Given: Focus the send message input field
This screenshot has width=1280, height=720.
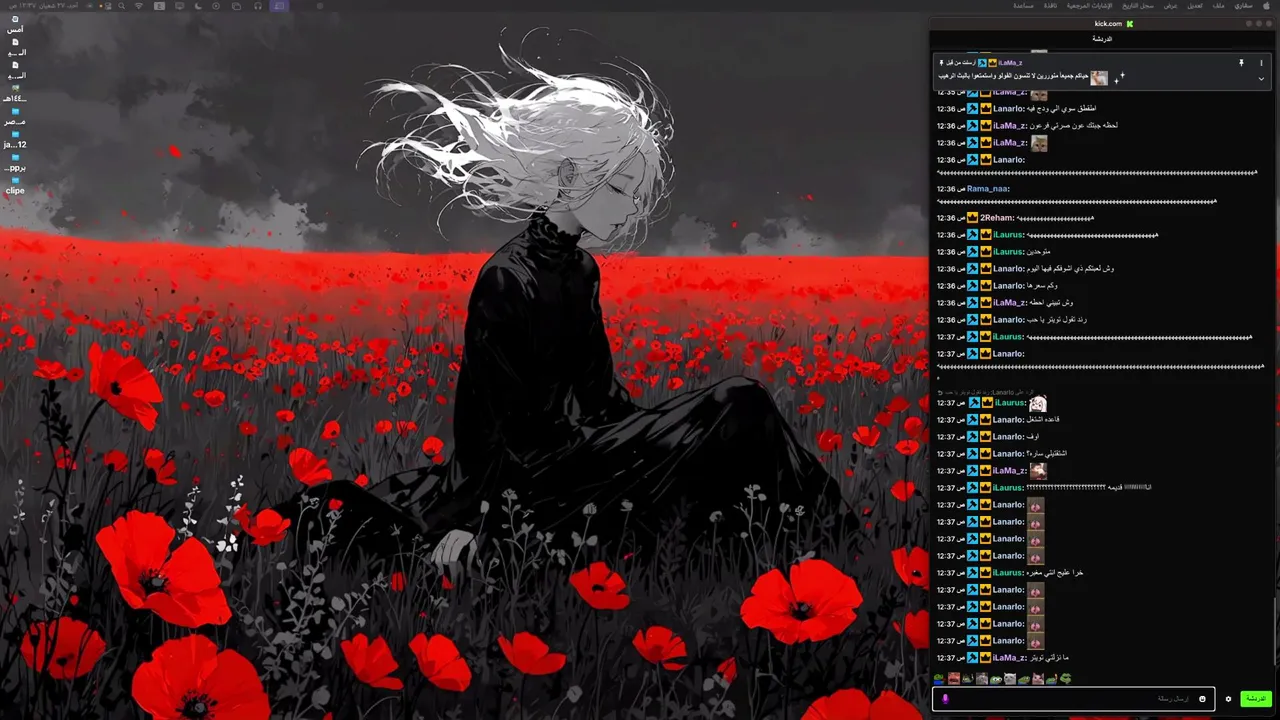Looking at the screenshot, I should (1075, 699).
